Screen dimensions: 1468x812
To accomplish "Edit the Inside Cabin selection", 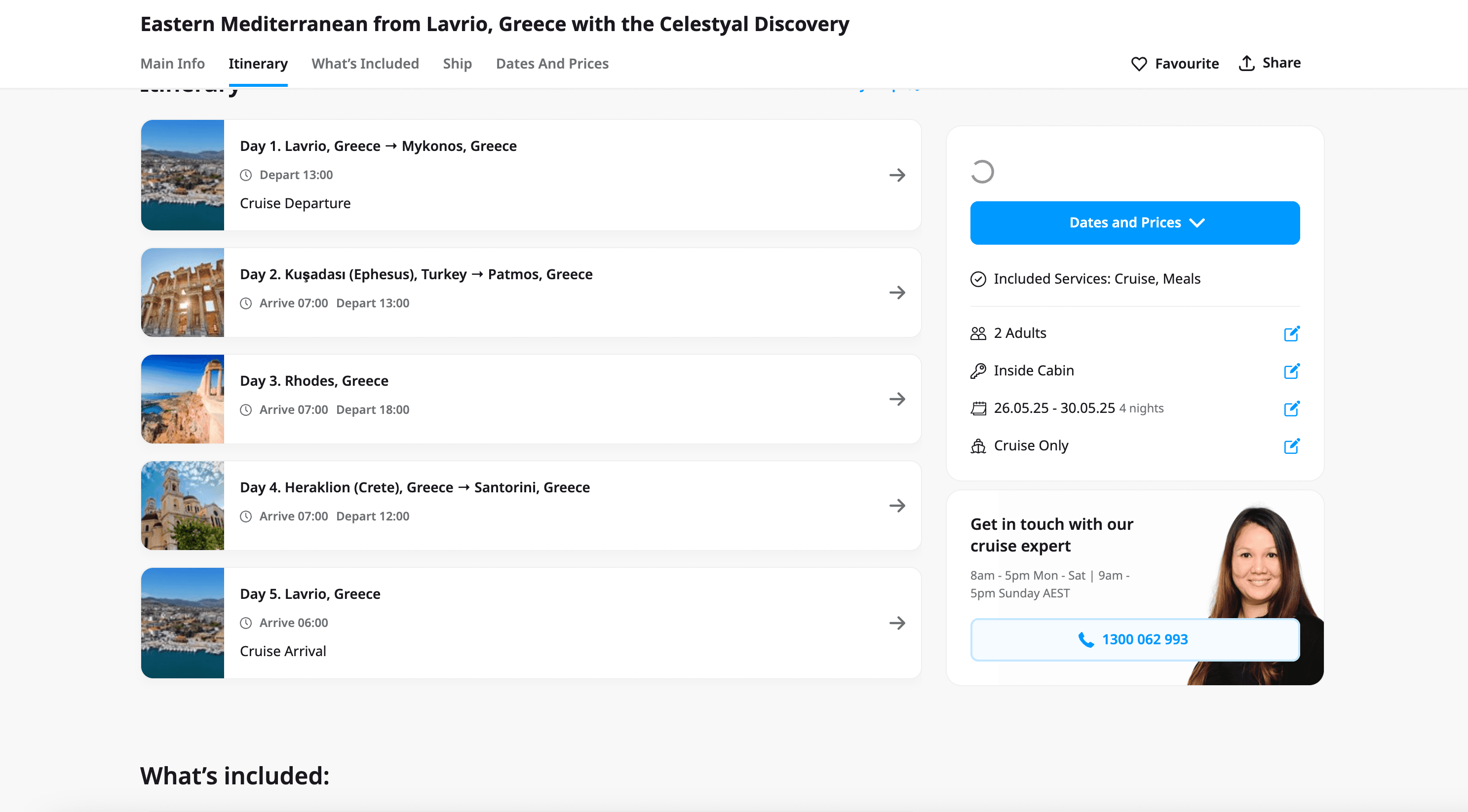I will click(1291, 371).
